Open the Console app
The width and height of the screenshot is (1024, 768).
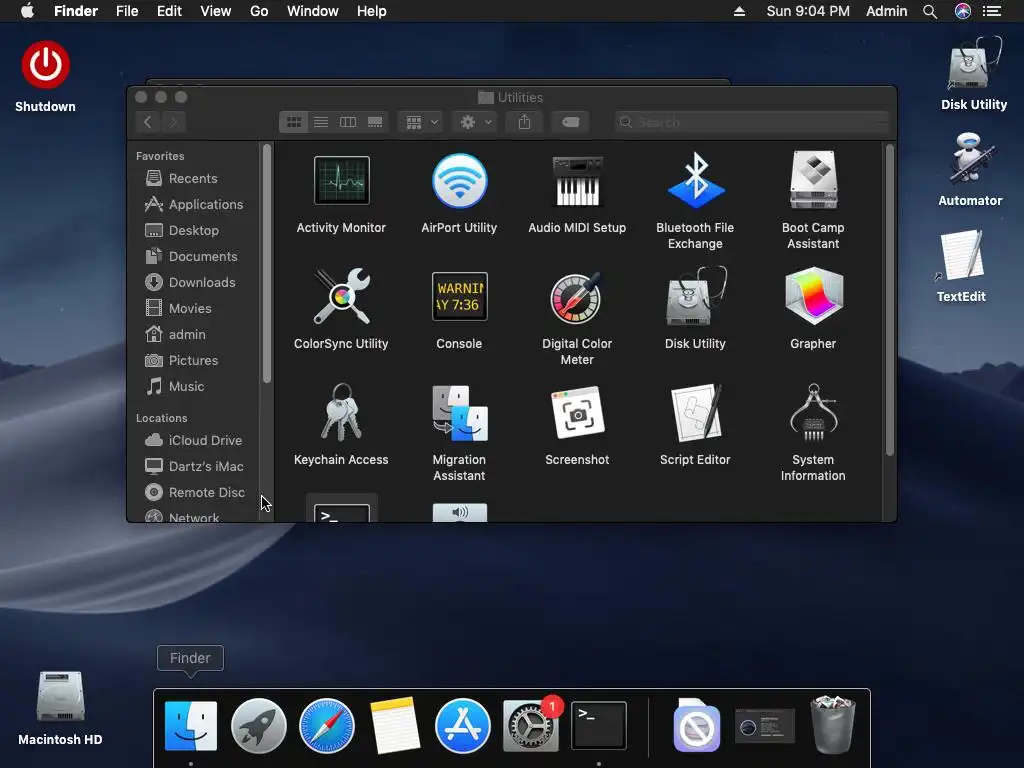click(459, 296)
